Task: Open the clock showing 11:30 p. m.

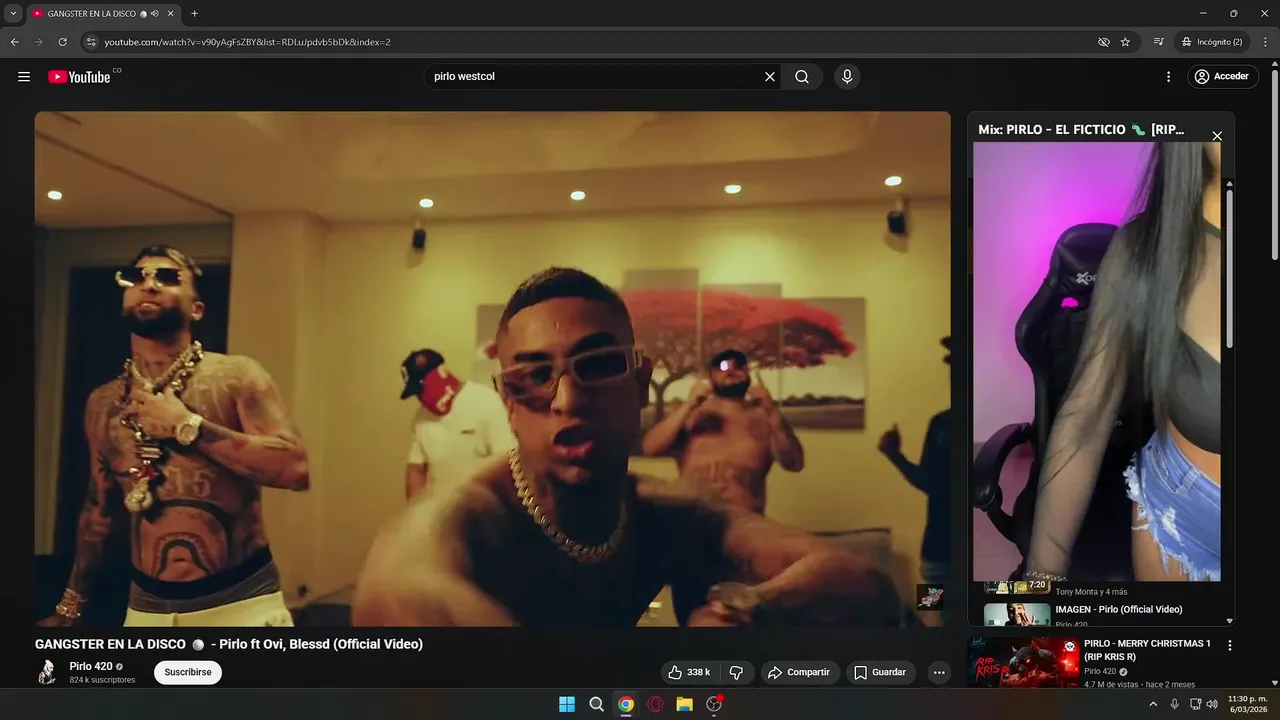Action: pos(1247,704)
